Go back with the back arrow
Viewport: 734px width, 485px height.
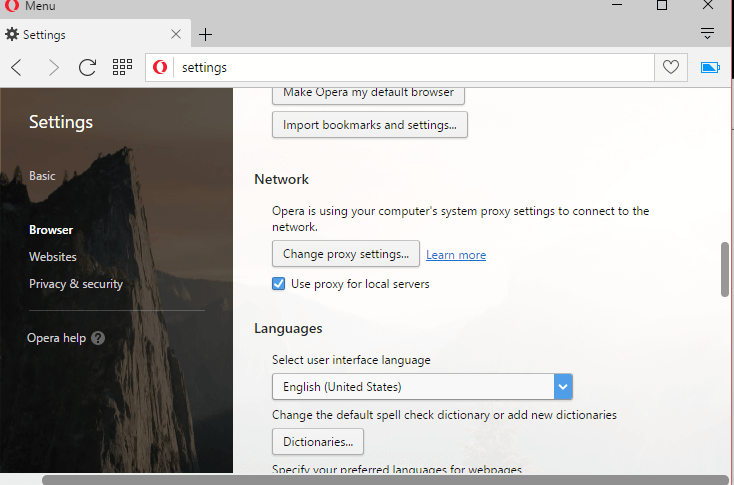point(17,68)
